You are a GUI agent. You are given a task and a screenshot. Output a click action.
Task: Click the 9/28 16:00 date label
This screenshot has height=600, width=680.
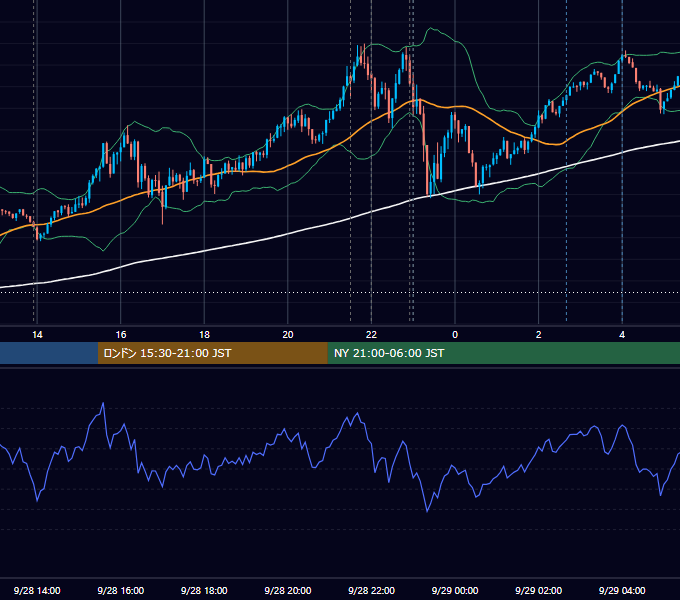(121, 590)
